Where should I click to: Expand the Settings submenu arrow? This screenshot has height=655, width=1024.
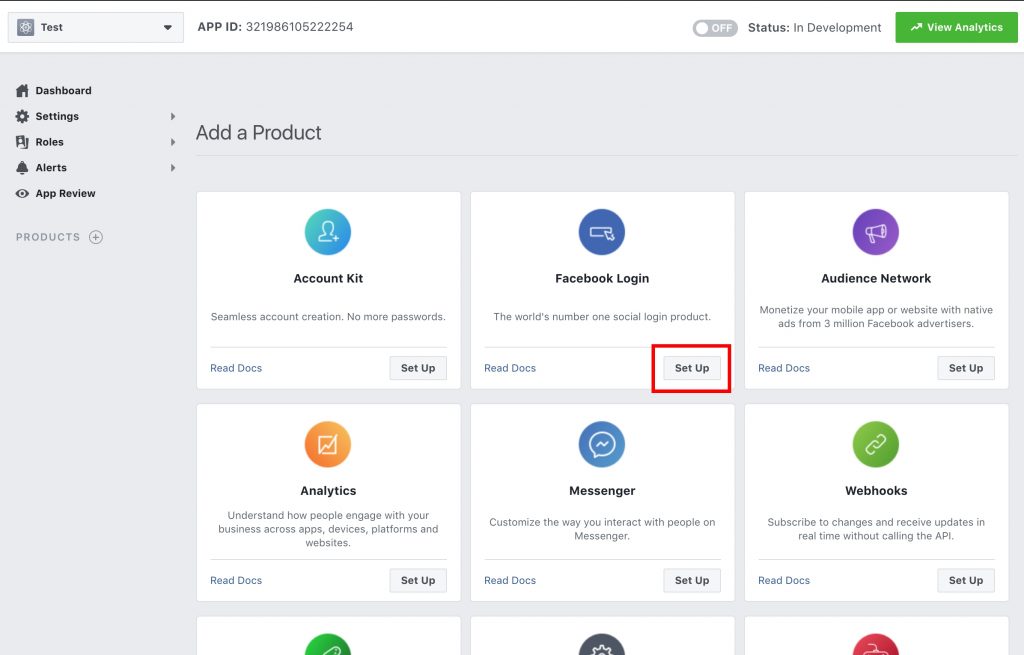(x=173, y=116)
